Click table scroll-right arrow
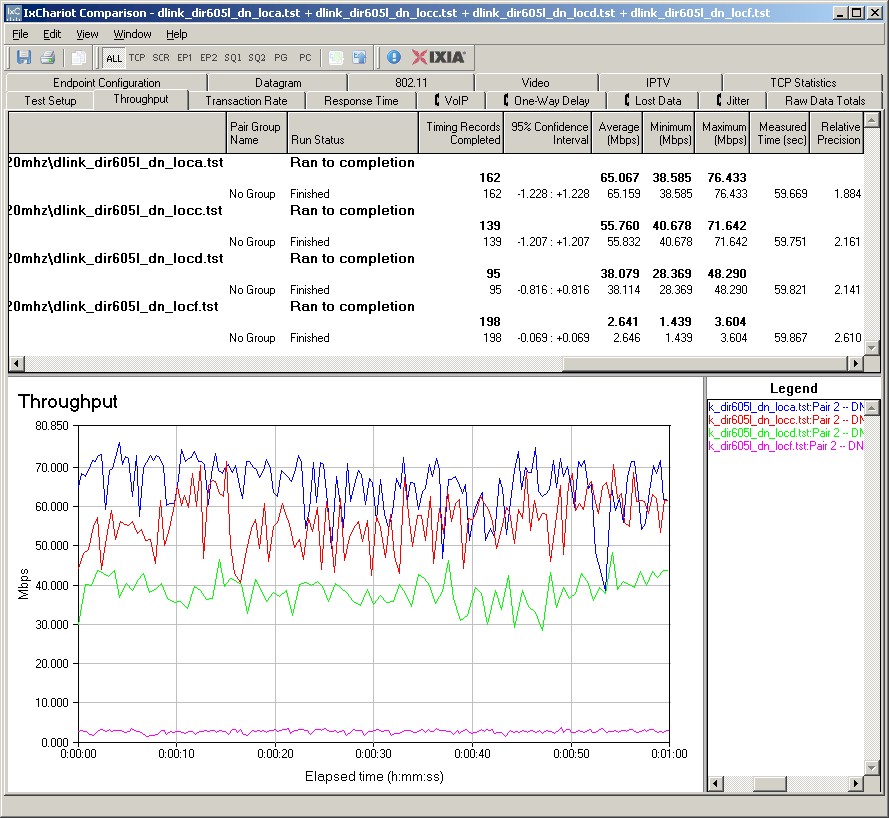889x818 pixels. click(856, 363)
